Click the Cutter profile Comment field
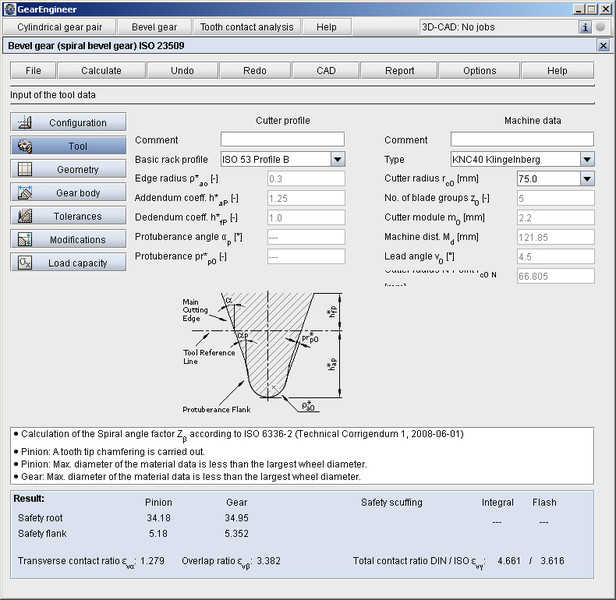 (282, 139)
